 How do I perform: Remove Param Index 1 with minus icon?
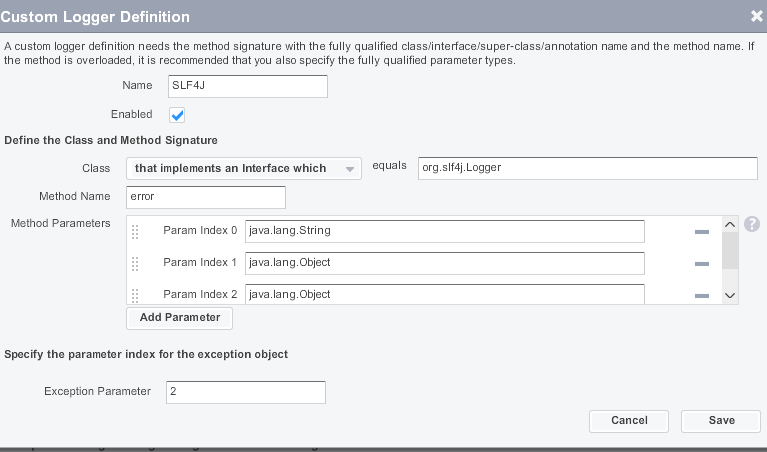[701, 263]
